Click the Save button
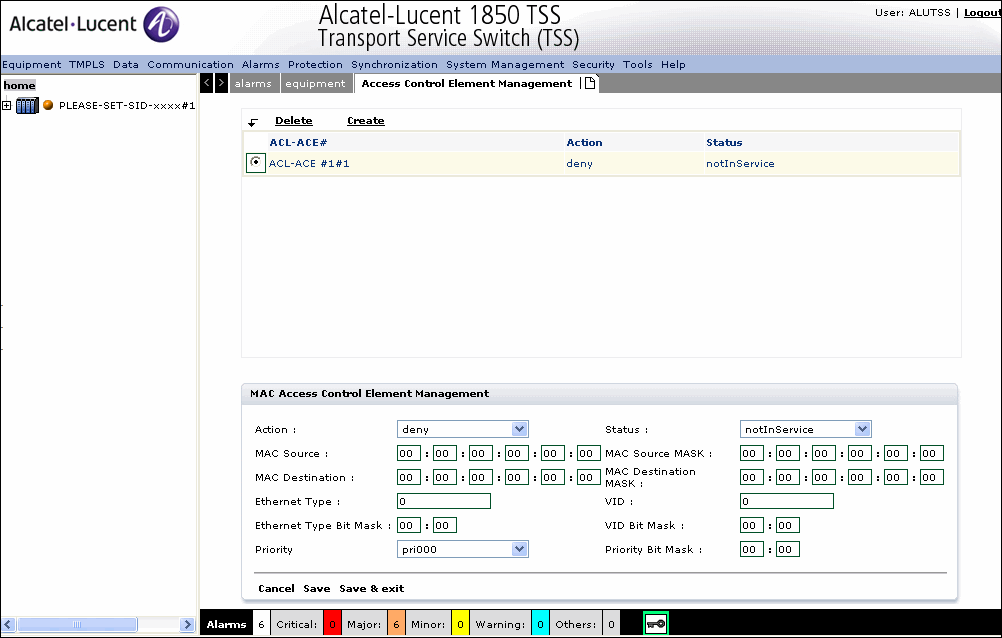Image resolution: width=1002 pixels, height=638 pixels. coord(316,589)
